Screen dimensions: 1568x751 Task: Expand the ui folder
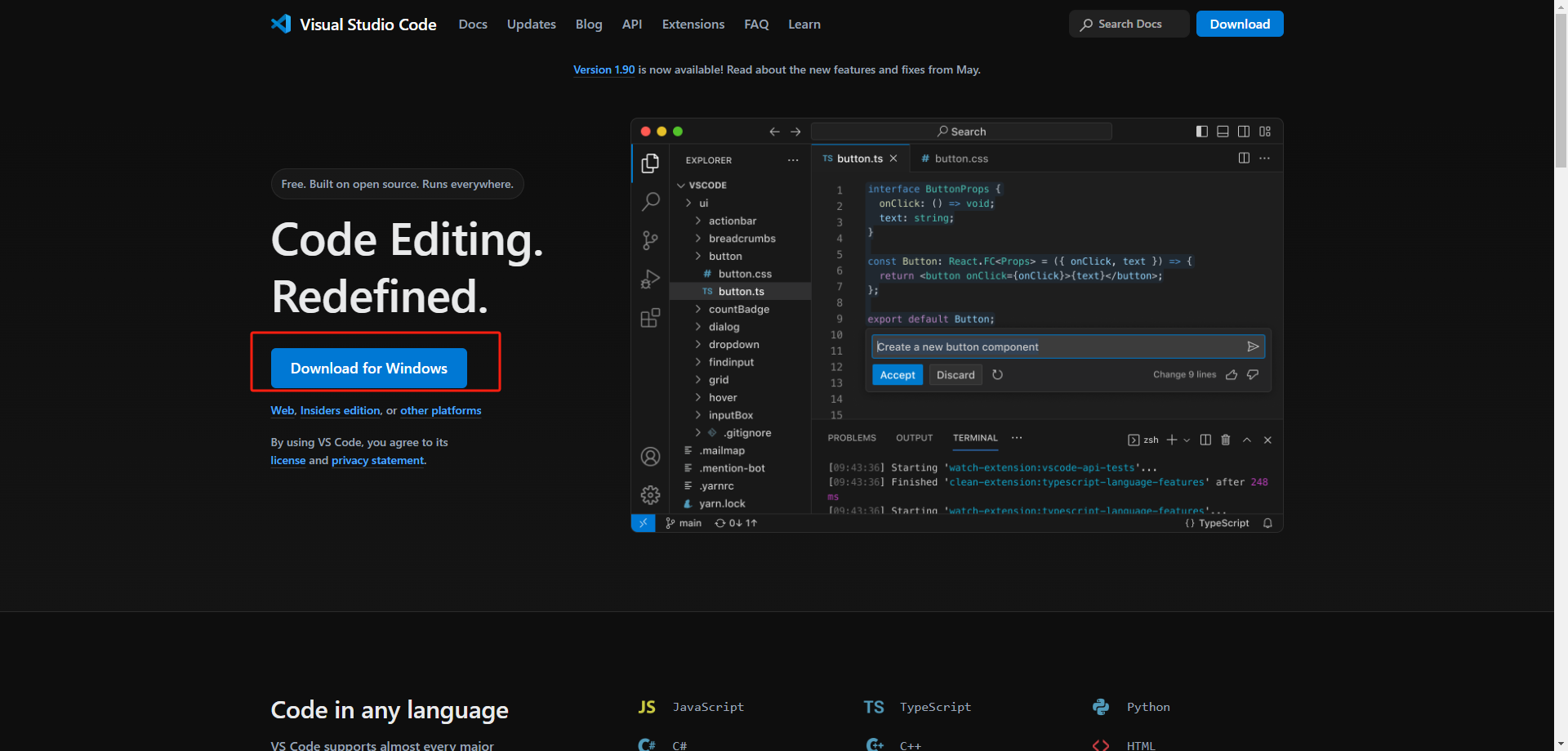(689, 203)
